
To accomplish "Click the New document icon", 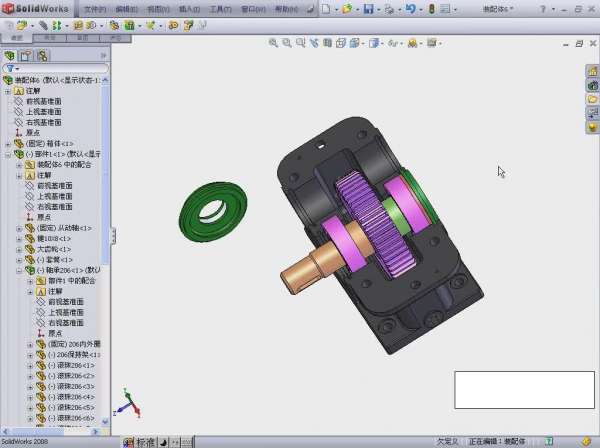I will pyautogui.click(x=325, y=9).
